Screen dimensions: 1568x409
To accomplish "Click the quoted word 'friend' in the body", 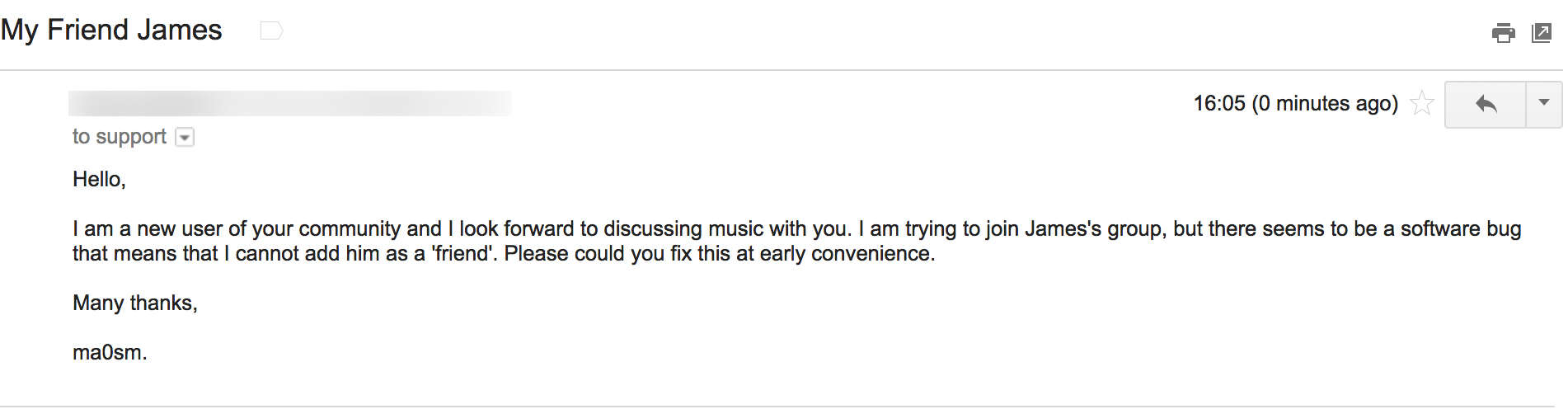I will (x=462, y=254).
